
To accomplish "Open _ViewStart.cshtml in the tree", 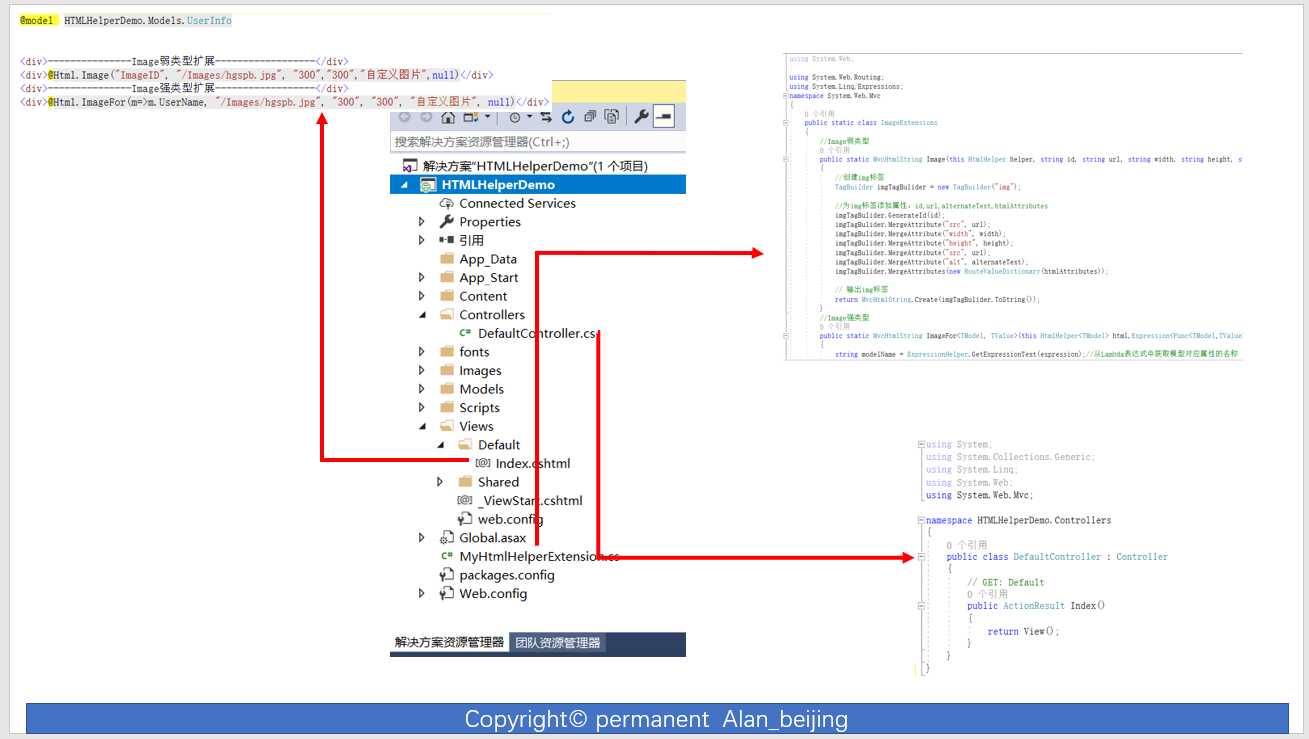I will [x=530, y=500].
